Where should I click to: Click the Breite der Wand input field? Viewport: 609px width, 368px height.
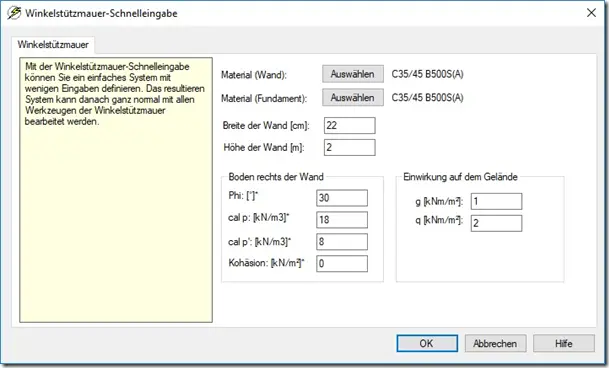click(350, 126)
